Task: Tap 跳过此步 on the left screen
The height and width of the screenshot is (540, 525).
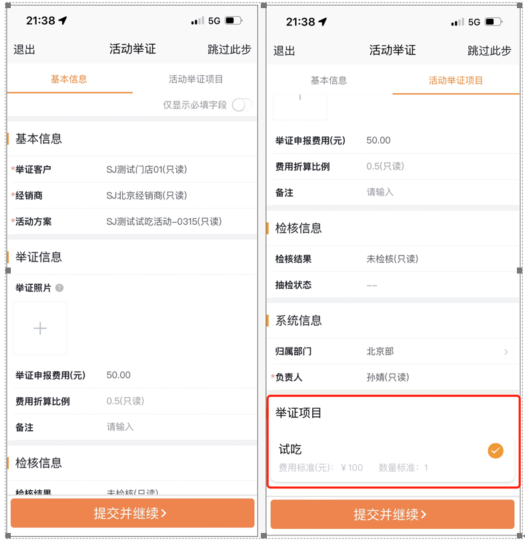Action: 229,50
